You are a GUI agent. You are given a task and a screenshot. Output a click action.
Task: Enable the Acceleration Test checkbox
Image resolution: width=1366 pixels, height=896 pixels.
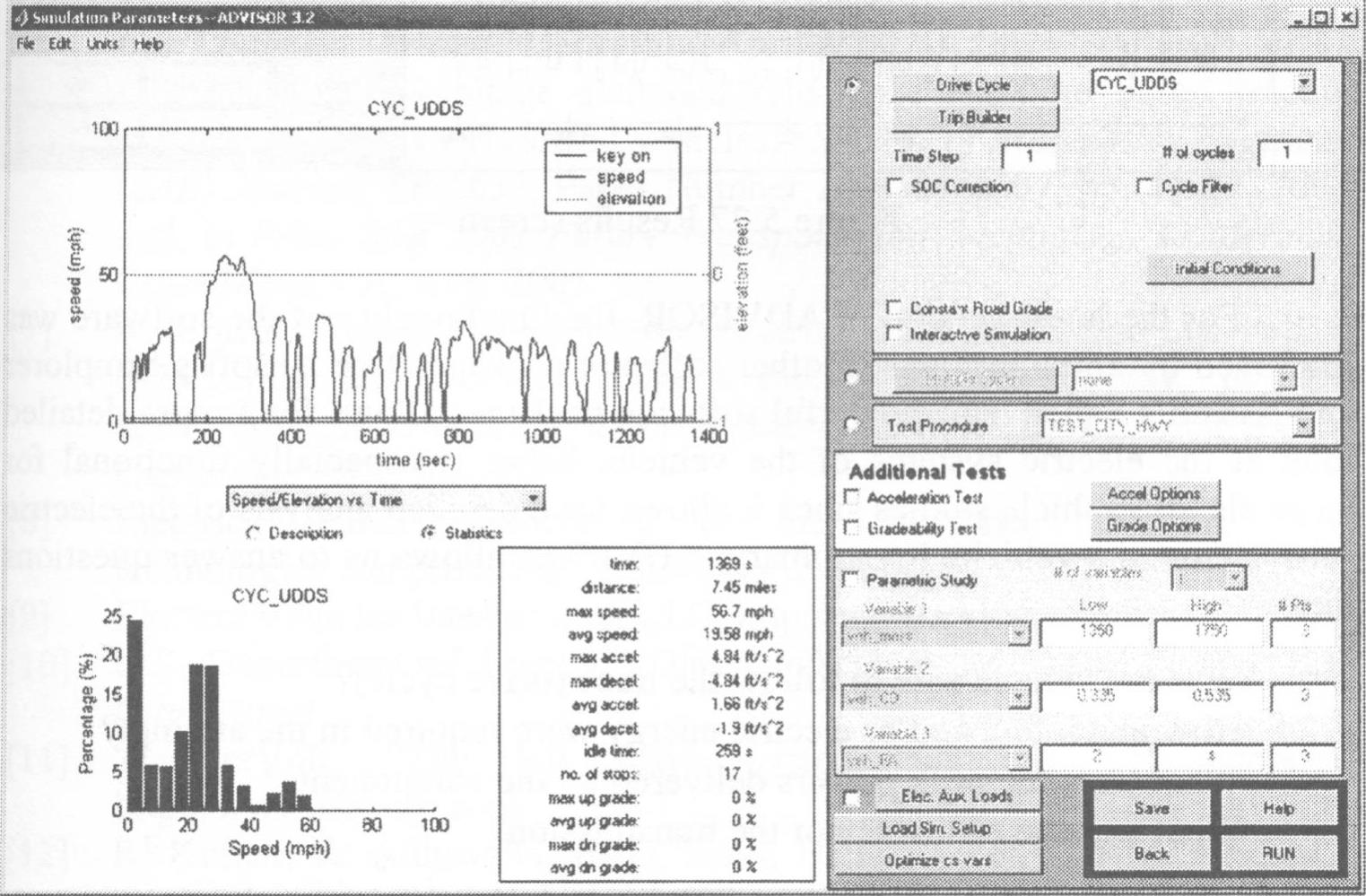pos(852,497)
